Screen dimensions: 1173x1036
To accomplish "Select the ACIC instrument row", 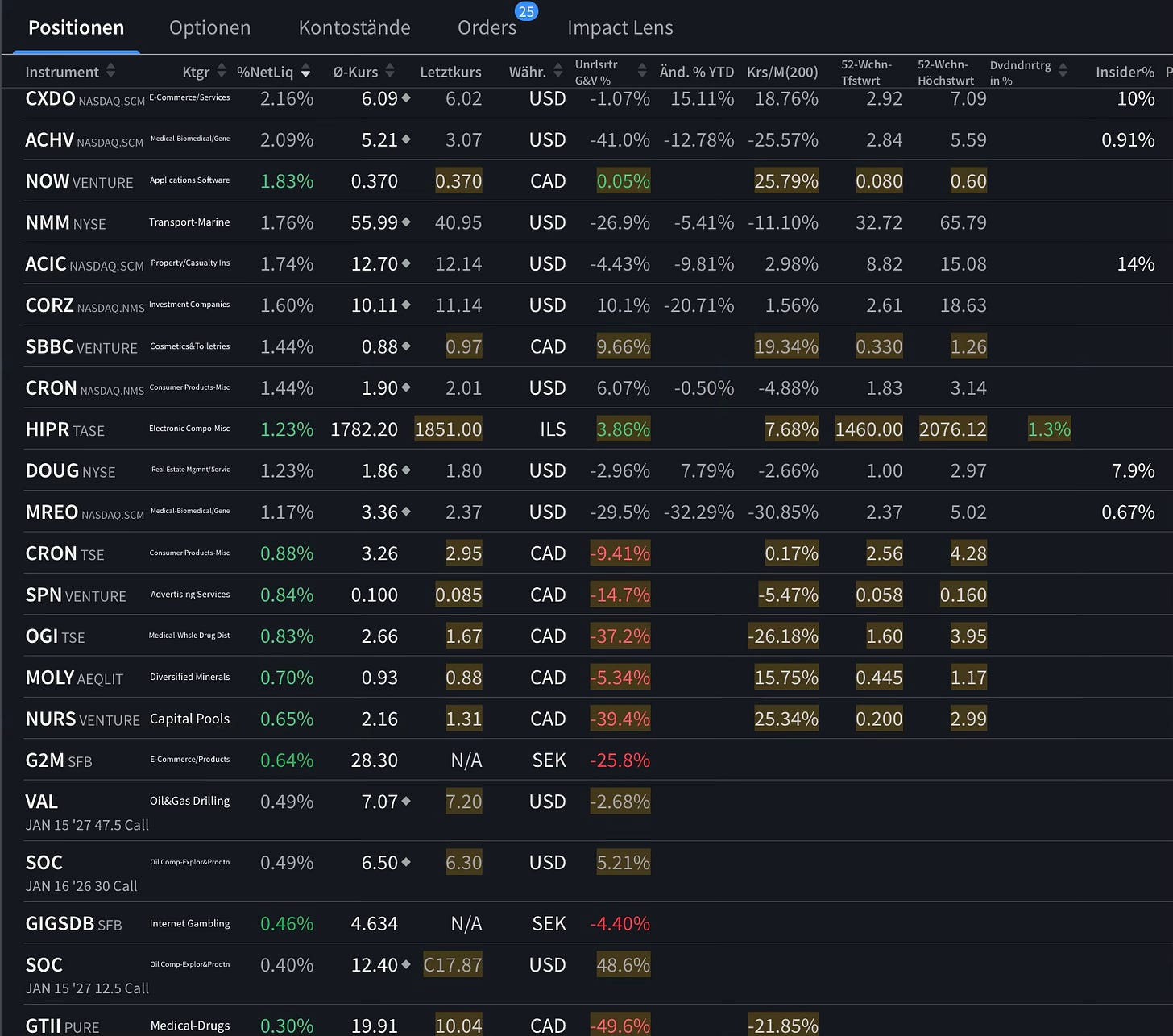I will pos(85,264).
